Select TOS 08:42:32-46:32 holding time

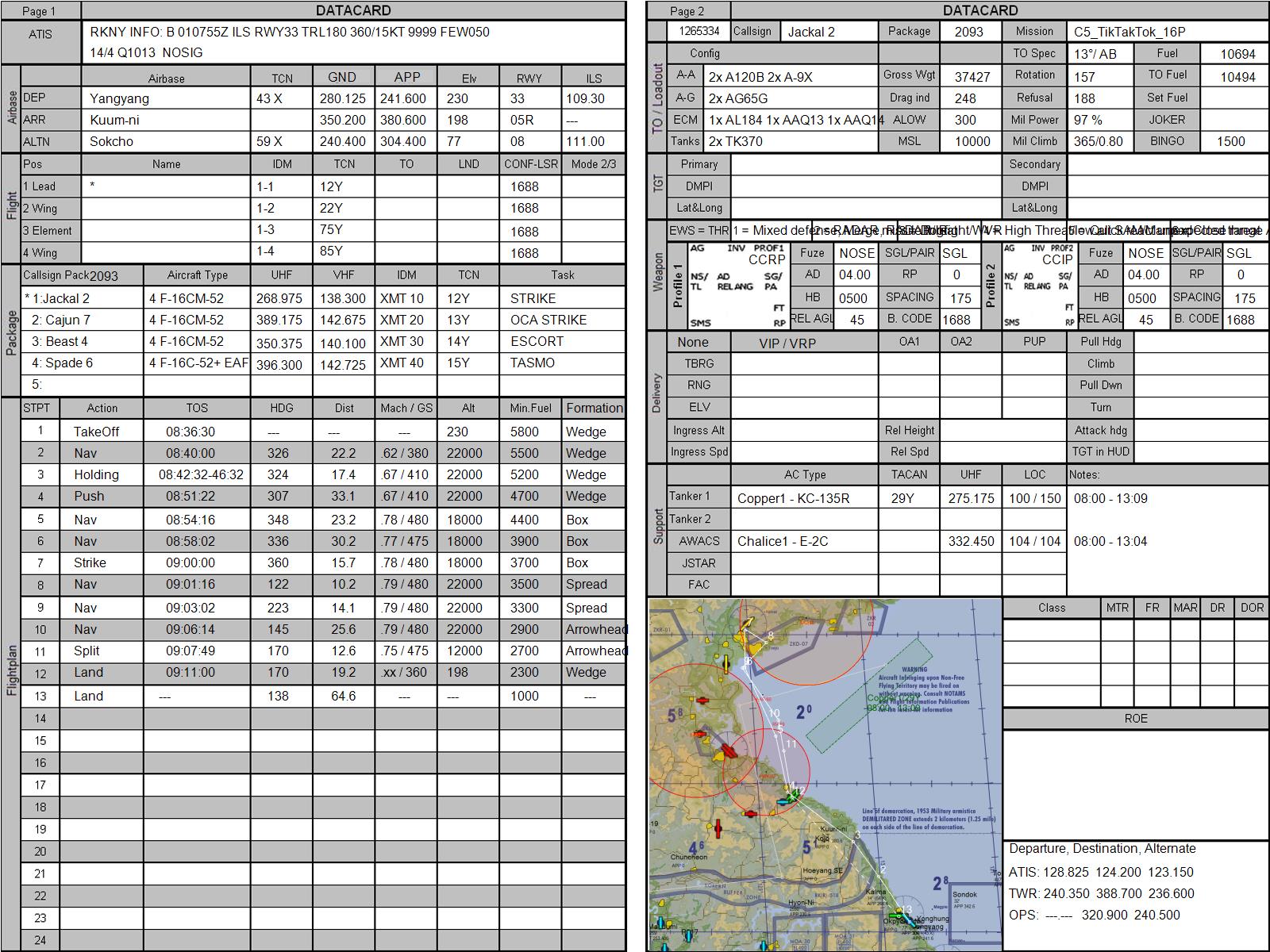coord(201,474)
